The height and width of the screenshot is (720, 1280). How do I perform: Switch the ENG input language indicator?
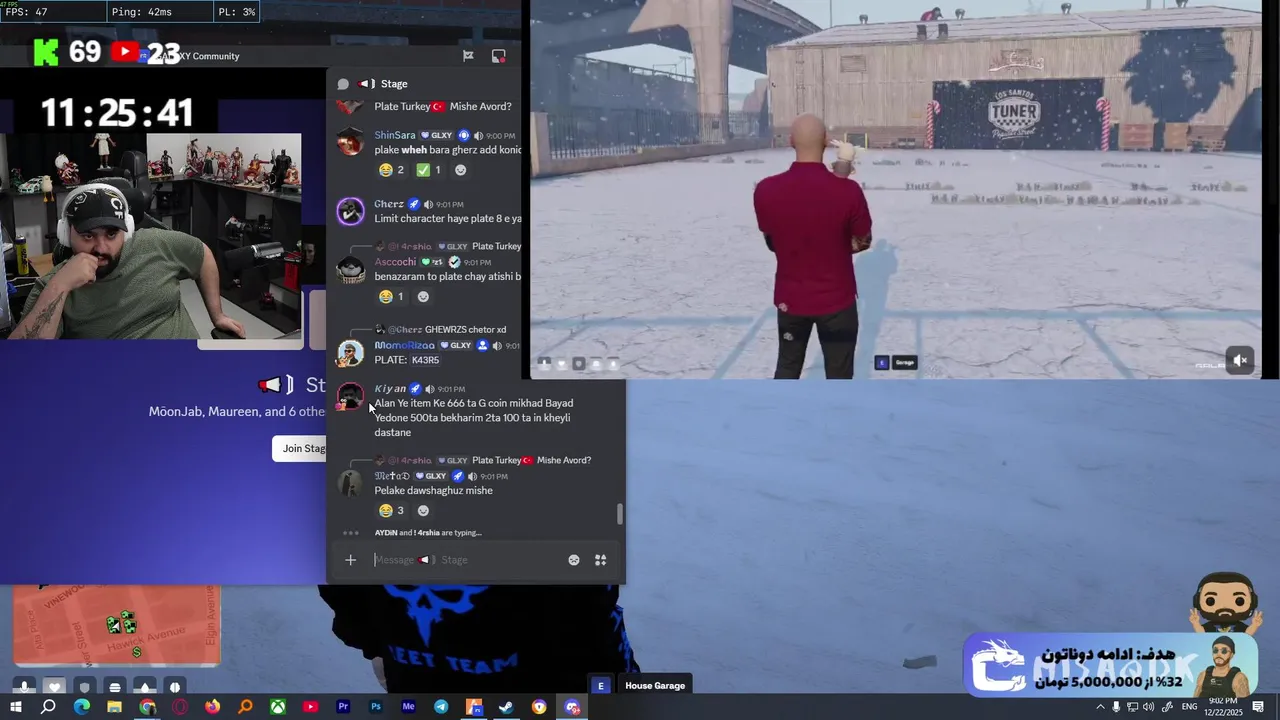click(x=1190, y=707)
